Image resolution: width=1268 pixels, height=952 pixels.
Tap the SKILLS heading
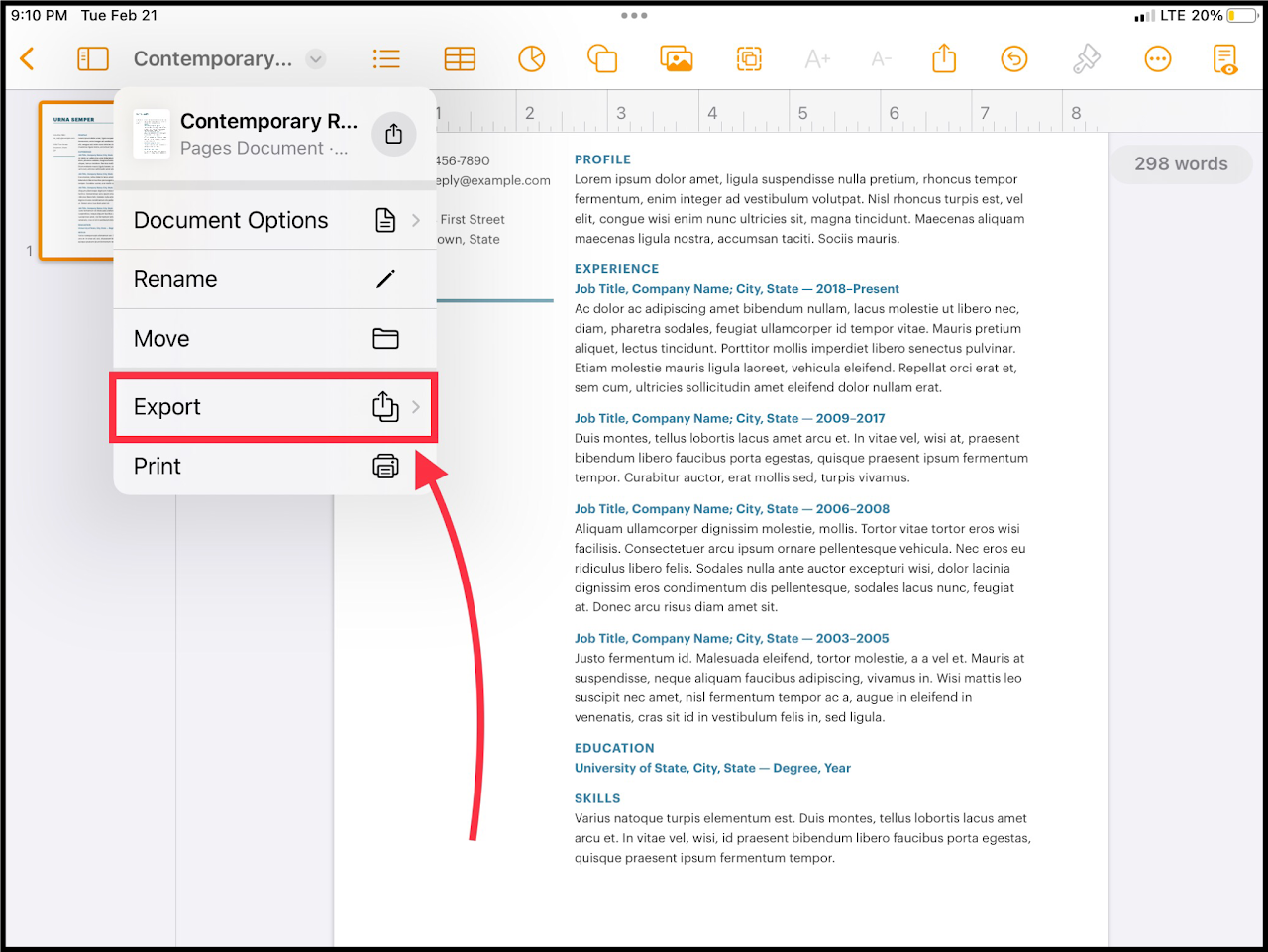597,798
